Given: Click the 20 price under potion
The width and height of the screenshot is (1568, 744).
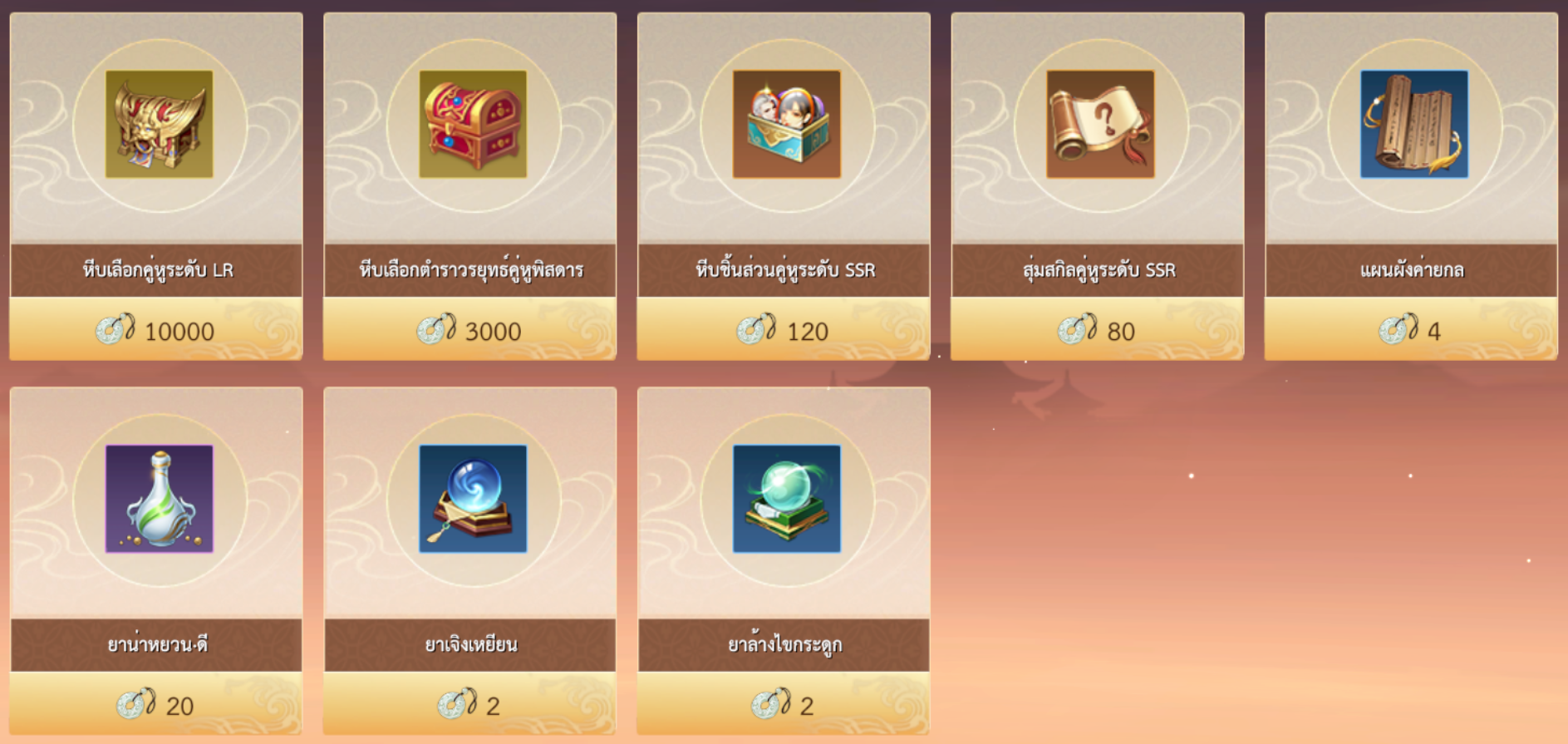Looking at the screenshot, I should click(156, 704).
